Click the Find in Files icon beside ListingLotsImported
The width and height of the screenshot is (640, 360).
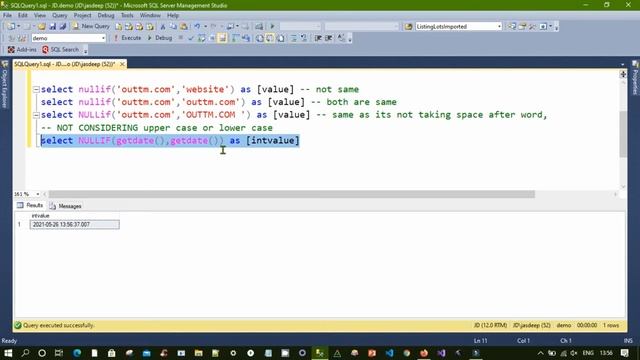pyautogui.click(x=409, y=27)
